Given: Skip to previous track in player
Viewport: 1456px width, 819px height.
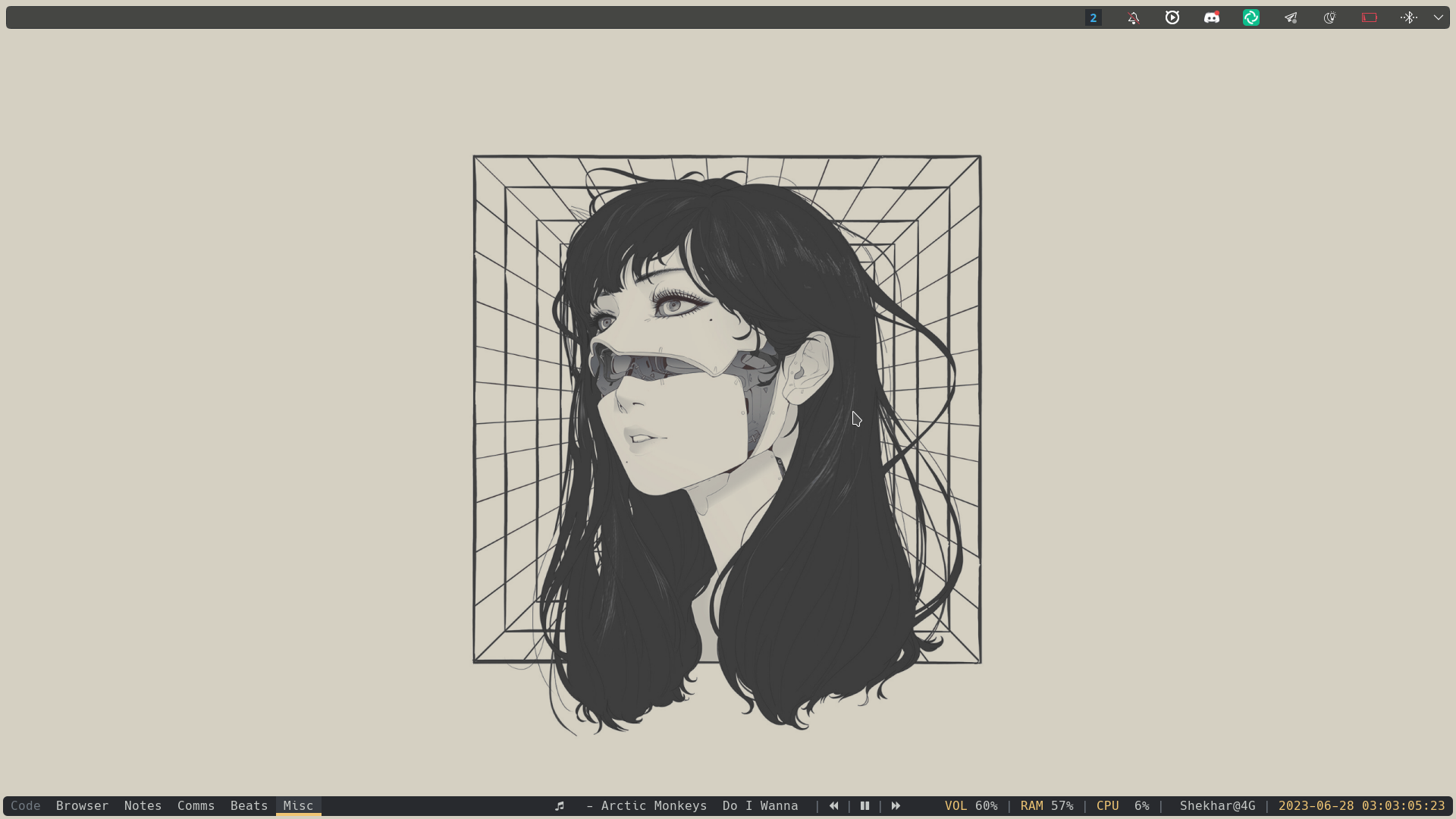Looking at the screenshot, I should [833, 806].
